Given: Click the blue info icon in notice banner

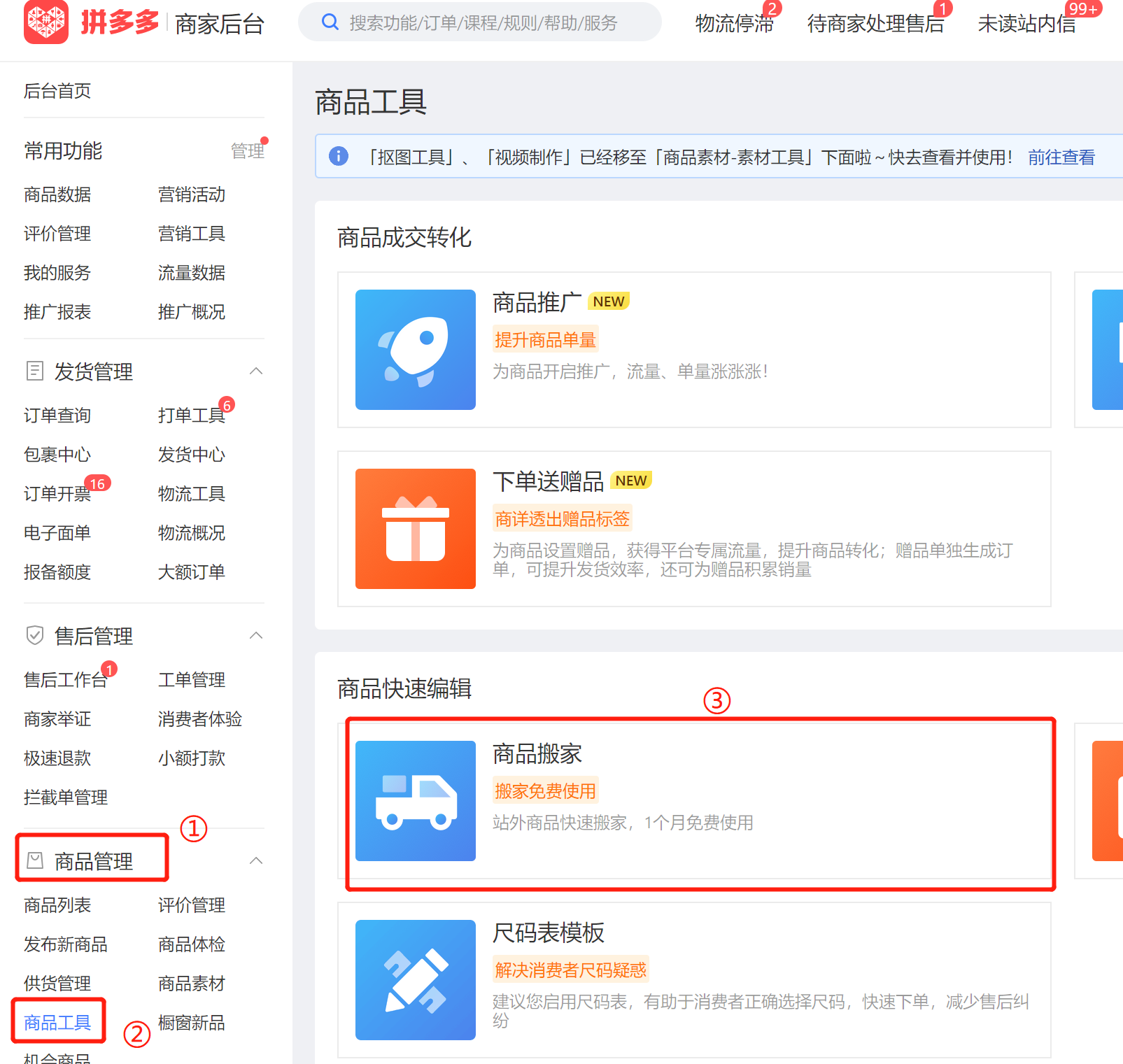Looking at the screenshot, I should point(339,156).
